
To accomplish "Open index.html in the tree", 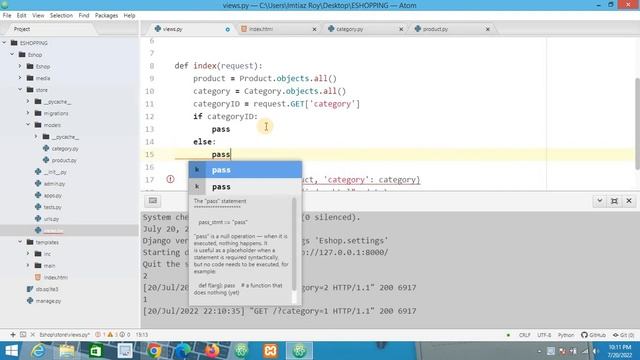I will (56, 278).
